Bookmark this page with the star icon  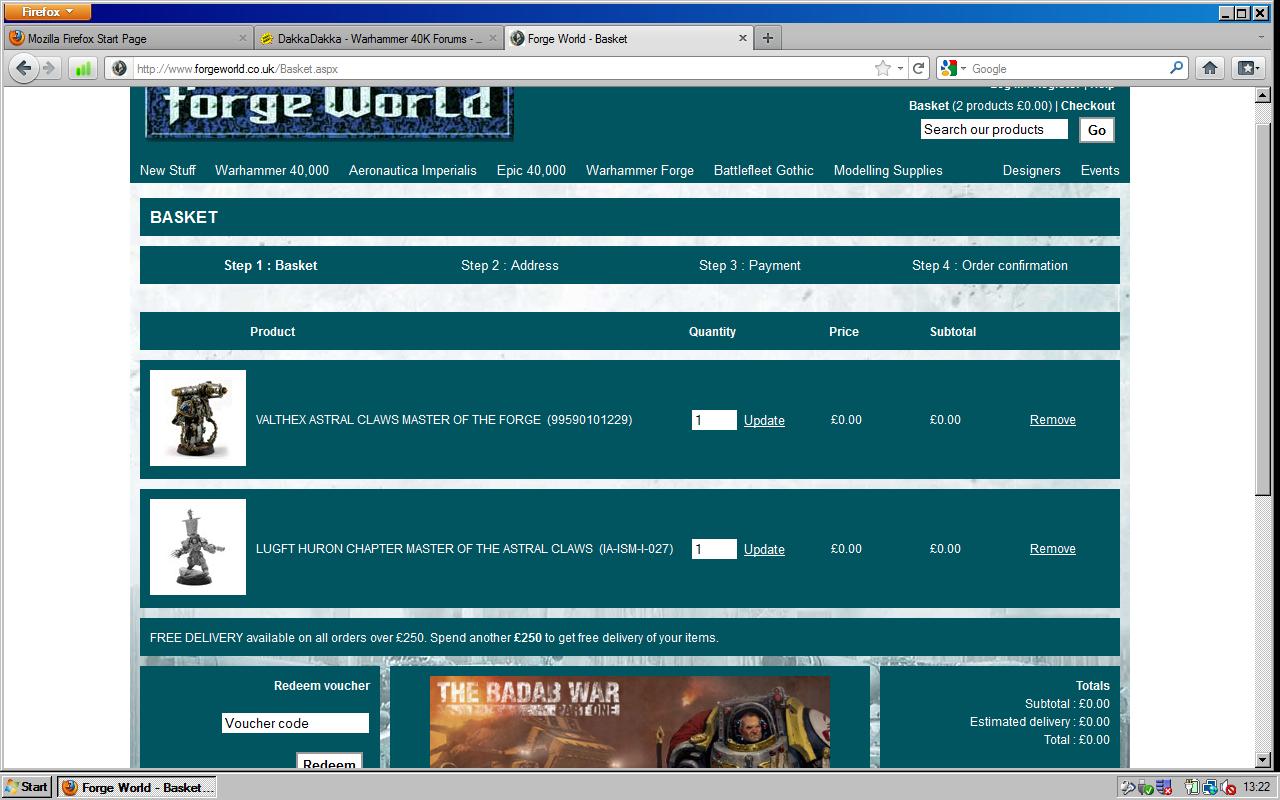pyautogui.click(x=882, y=68)
